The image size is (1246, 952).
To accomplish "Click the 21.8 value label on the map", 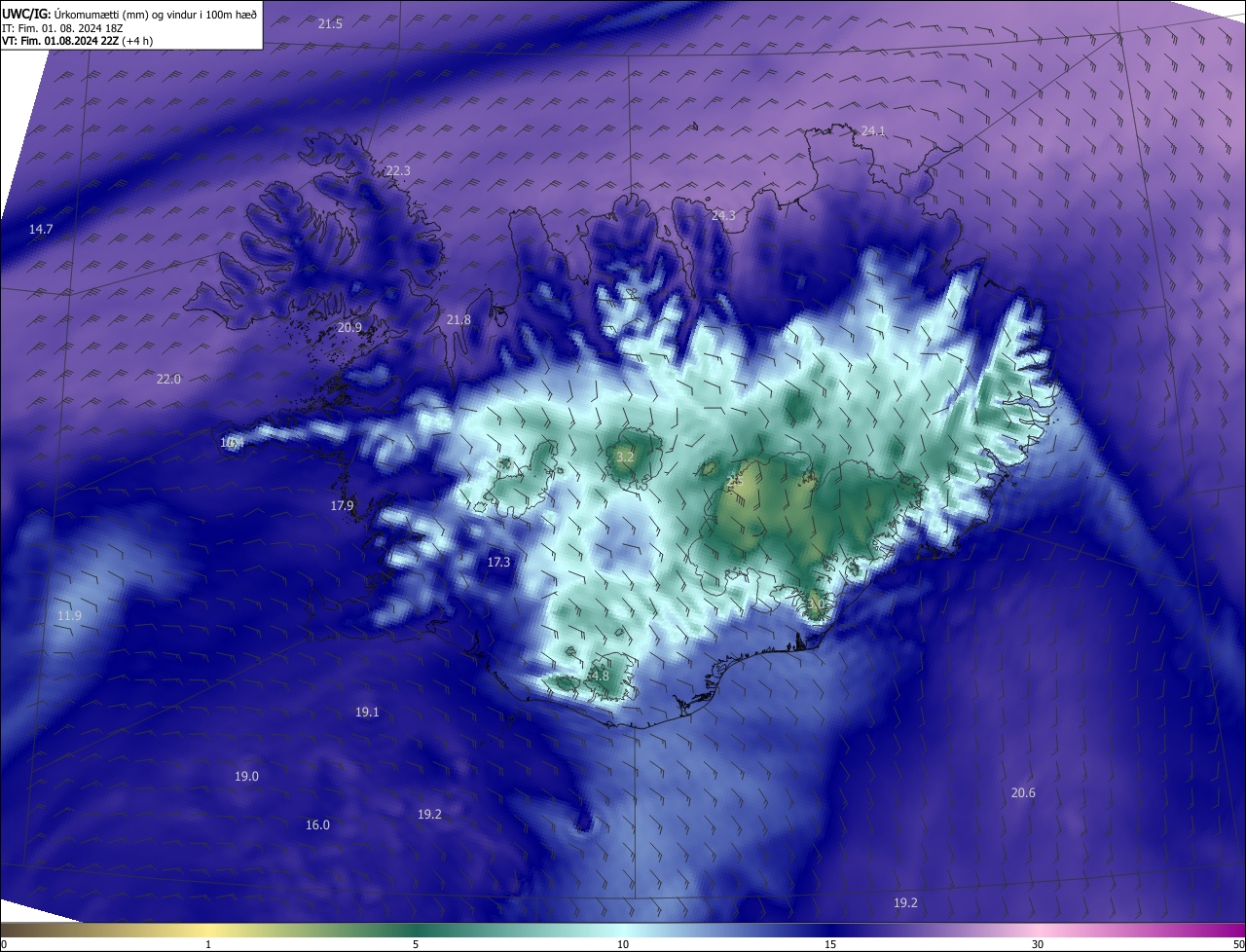I will pos(458,319).
